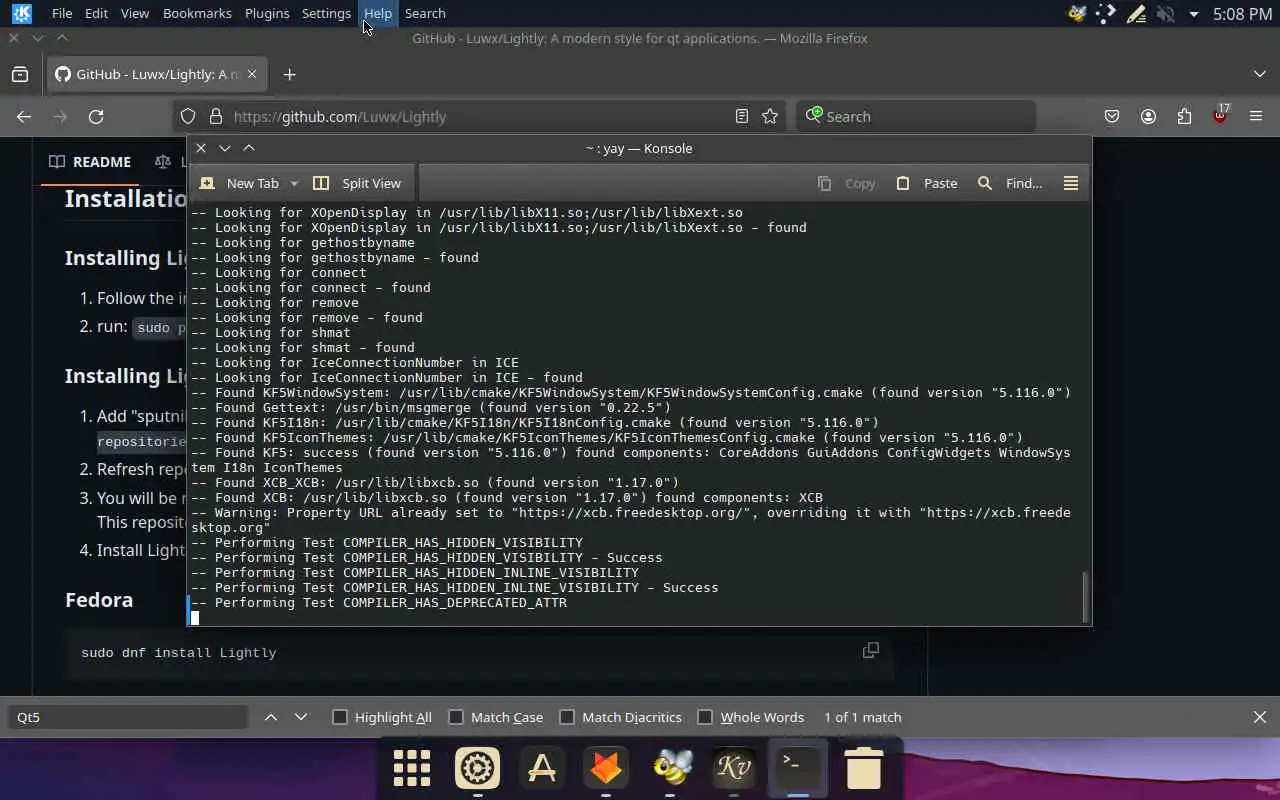Click the Save to Pocket icon
This screenshot has width=1280, height=800.
point(1112,116)
